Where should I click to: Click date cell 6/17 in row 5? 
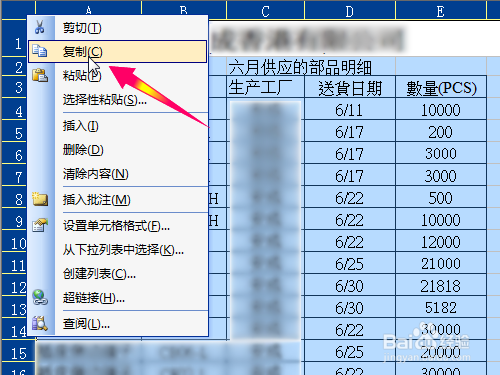click(350, 131)
